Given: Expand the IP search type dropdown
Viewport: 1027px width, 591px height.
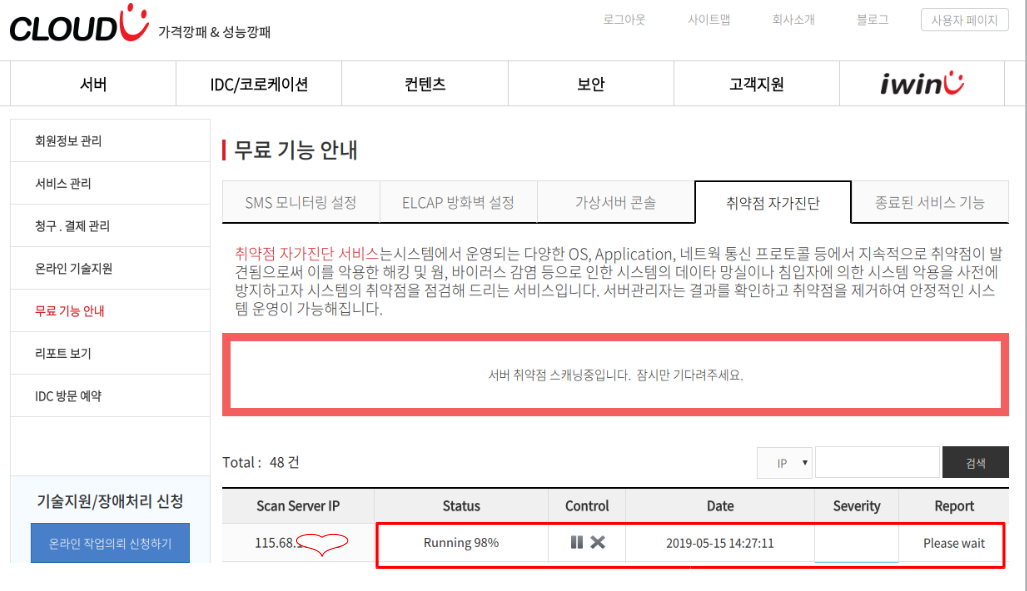Looking at the screenshot, I should [784, 463].
